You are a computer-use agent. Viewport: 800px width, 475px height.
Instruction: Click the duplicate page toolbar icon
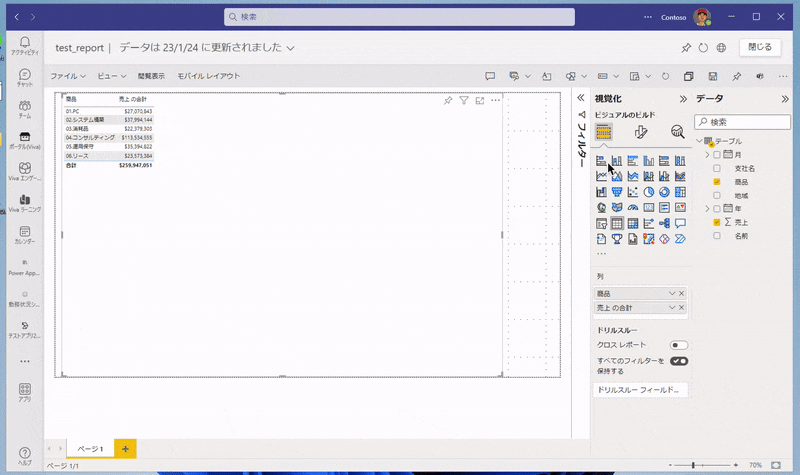click(688, 76)
